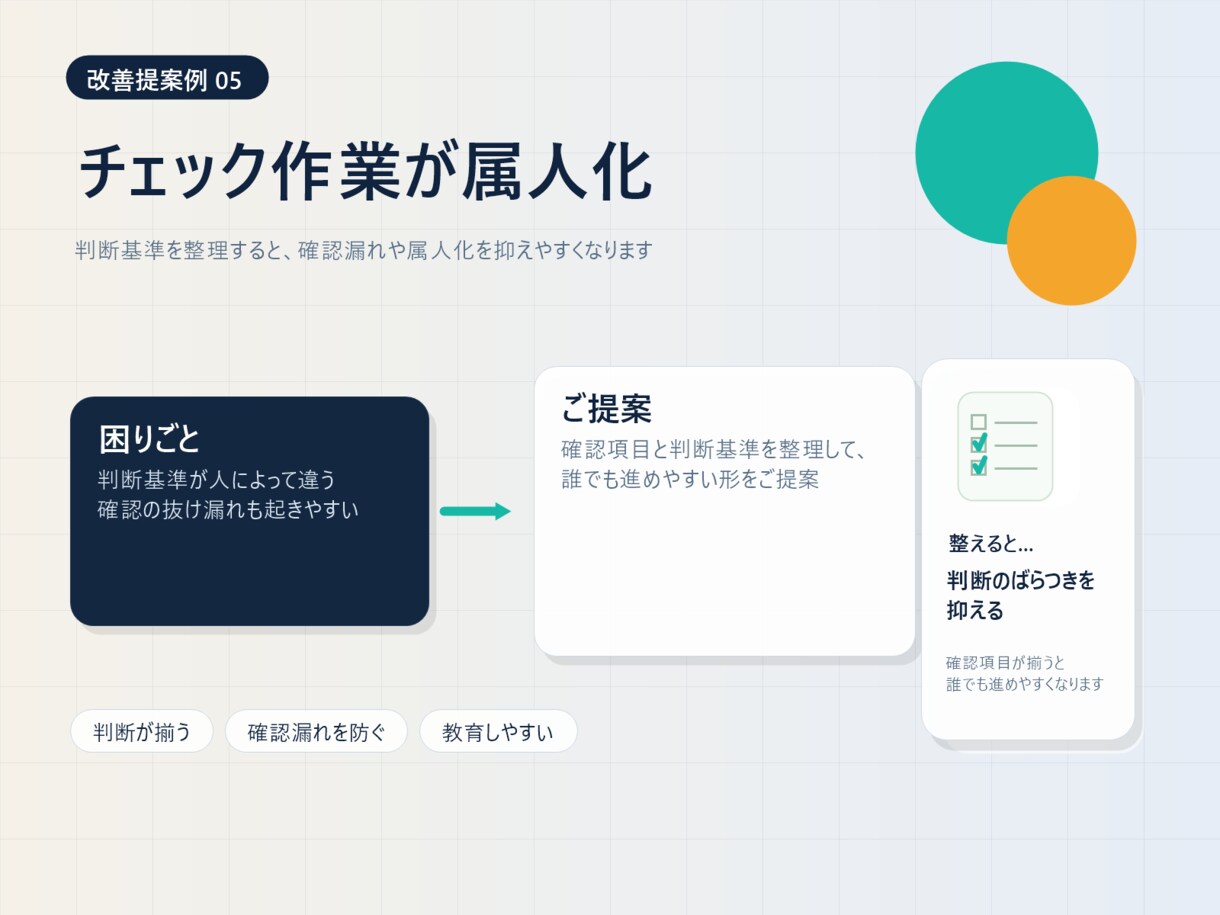Click the checklist icon in the right card

click(x=1005, y=446)
